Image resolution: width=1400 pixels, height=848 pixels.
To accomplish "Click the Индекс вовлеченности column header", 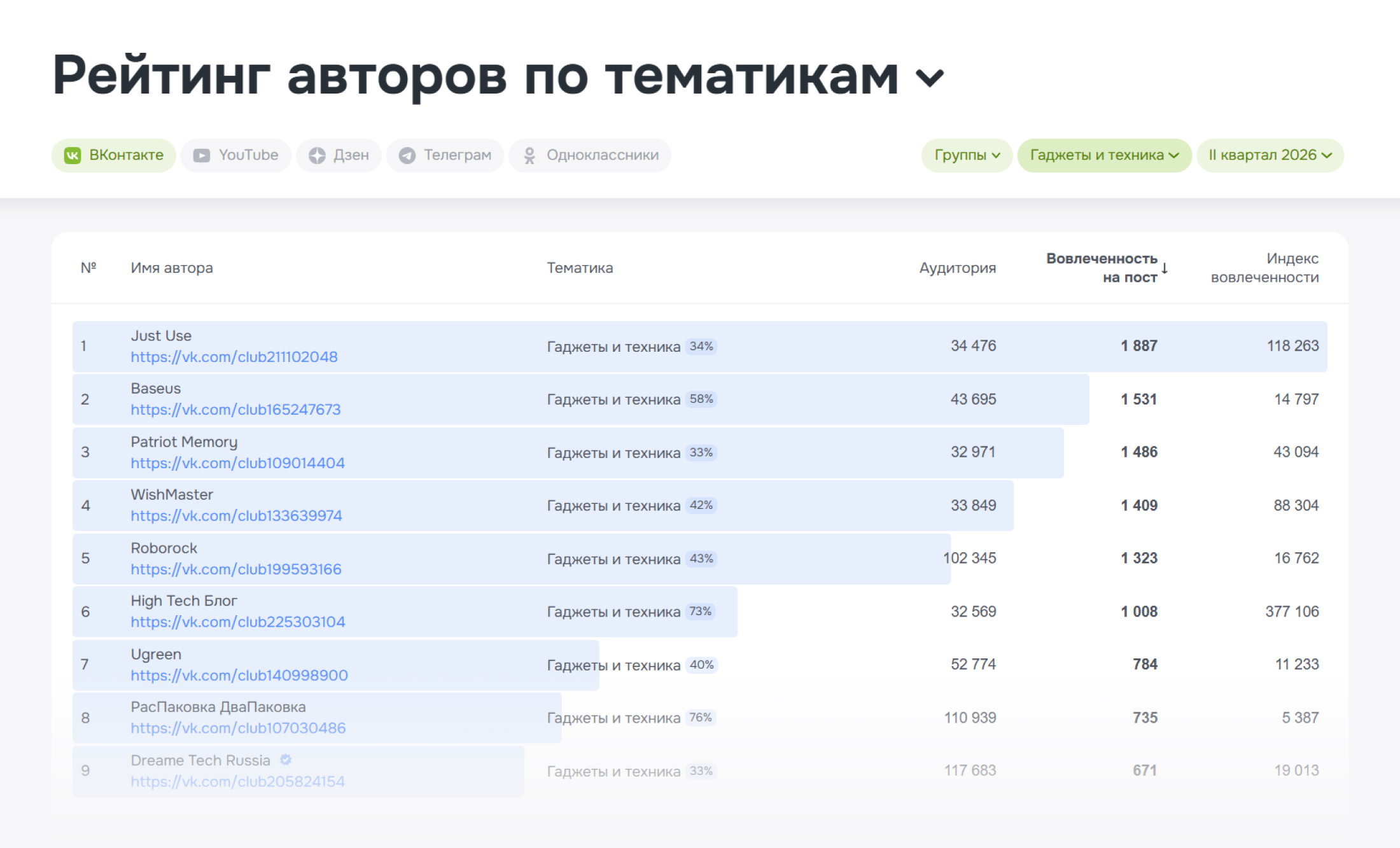I will pos(1264,268).
